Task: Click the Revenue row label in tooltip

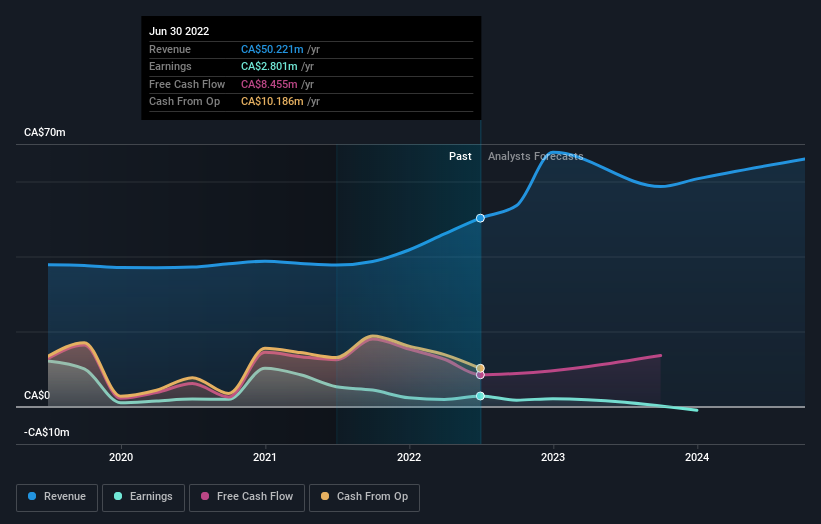Action: tap(170, 49)
